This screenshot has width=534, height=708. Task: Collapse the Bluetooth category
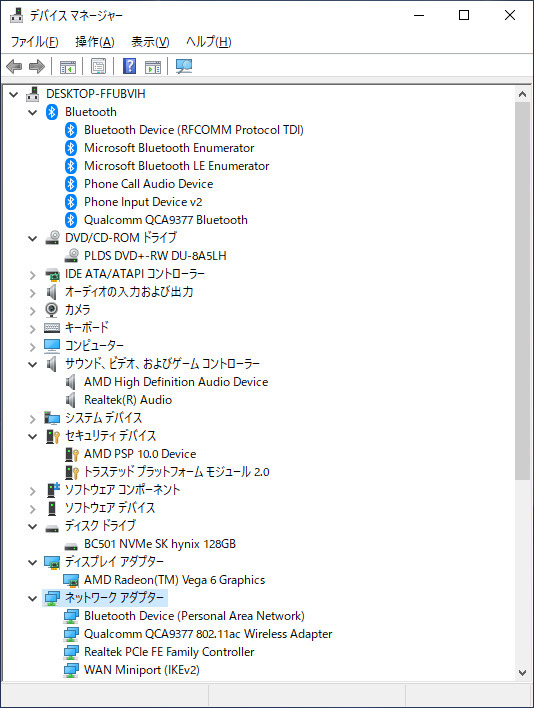click(33, 112)
